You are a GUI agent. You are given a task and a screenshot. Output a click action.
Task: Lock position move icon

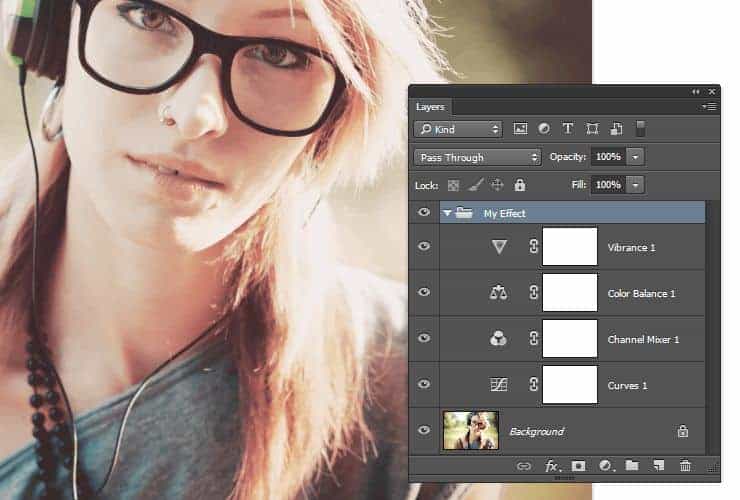coord(497,185)
